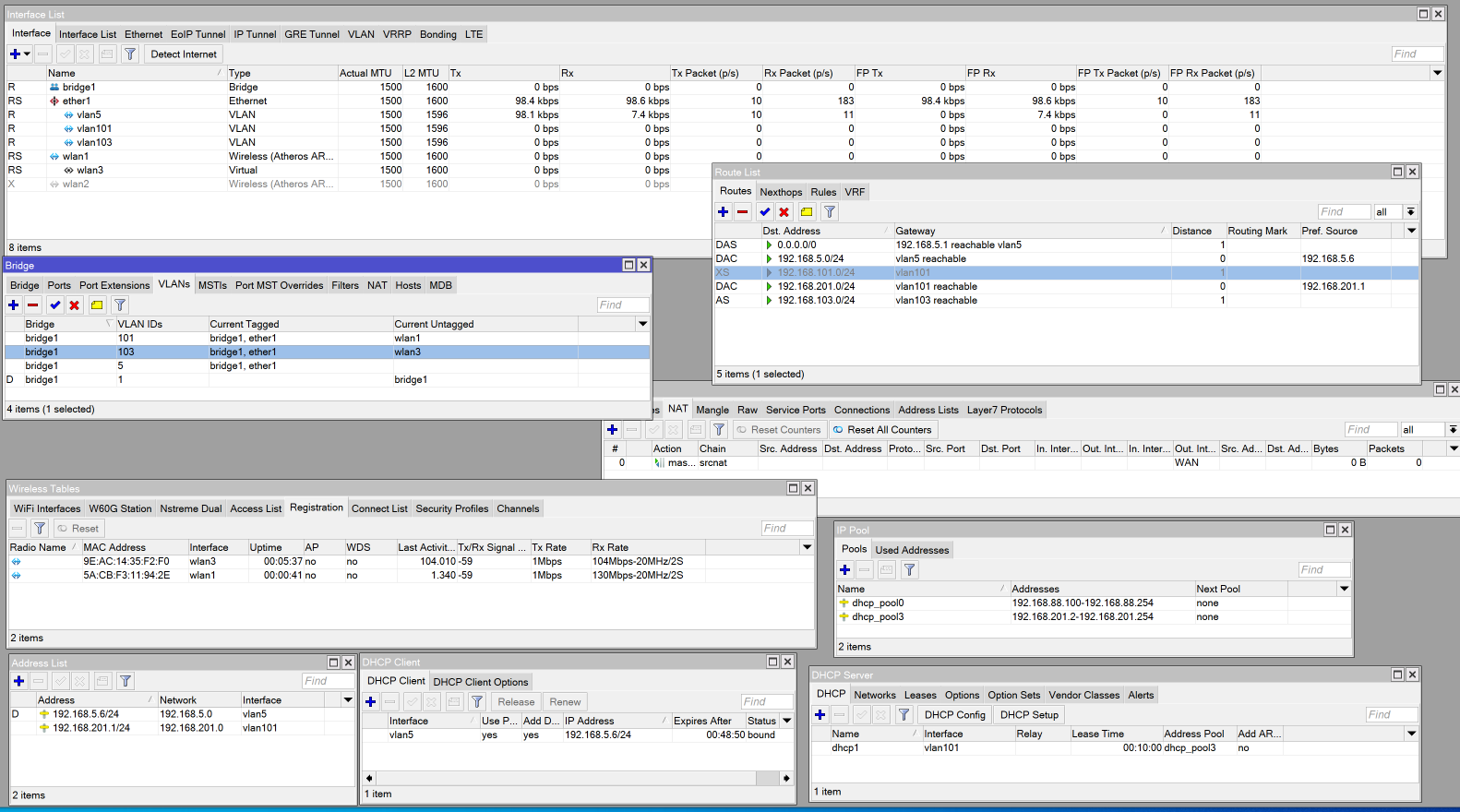The height and width of the screenshot is (812, 1460).
Task: Open the filter in the Bridge window
Action: coord(120,305)
